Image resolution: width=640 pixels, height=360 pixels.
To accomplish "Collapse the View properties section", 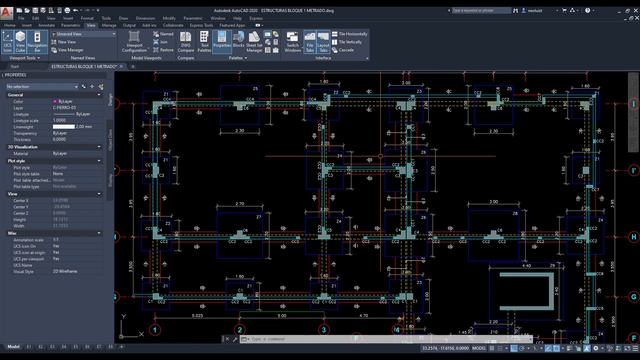I will [99, 194].
